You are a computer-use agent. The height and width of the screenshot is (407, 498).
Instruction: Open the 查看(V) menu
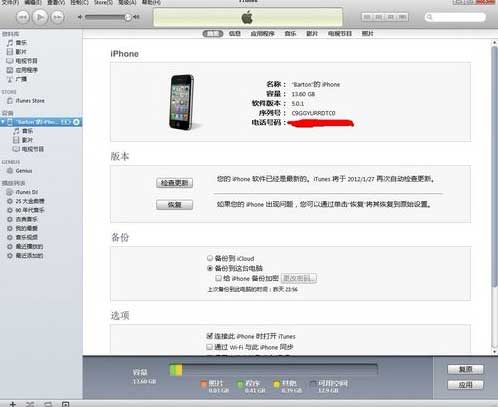(56, 2)
